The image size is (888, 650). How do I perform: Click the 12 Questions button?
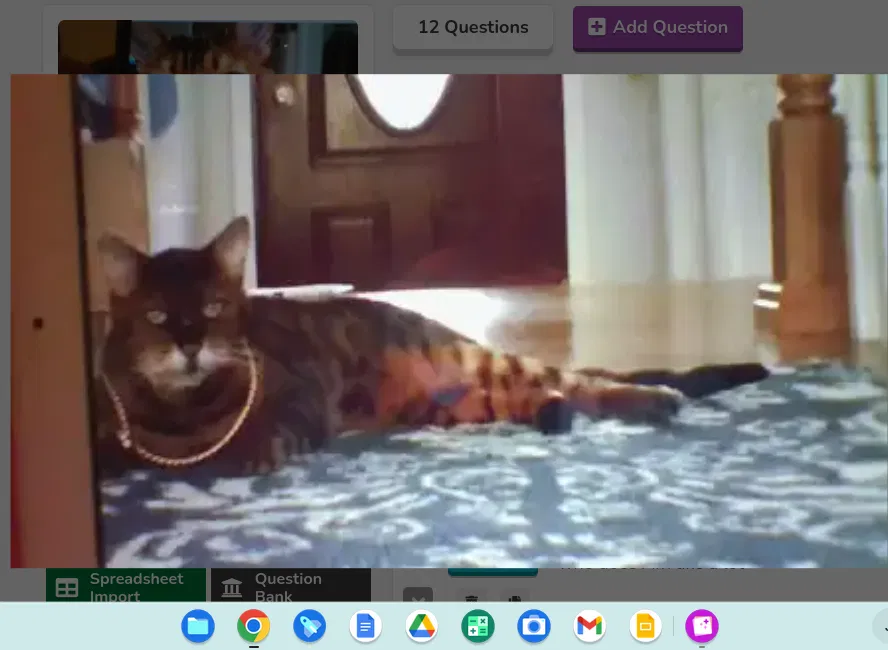(x=473, y=27)
